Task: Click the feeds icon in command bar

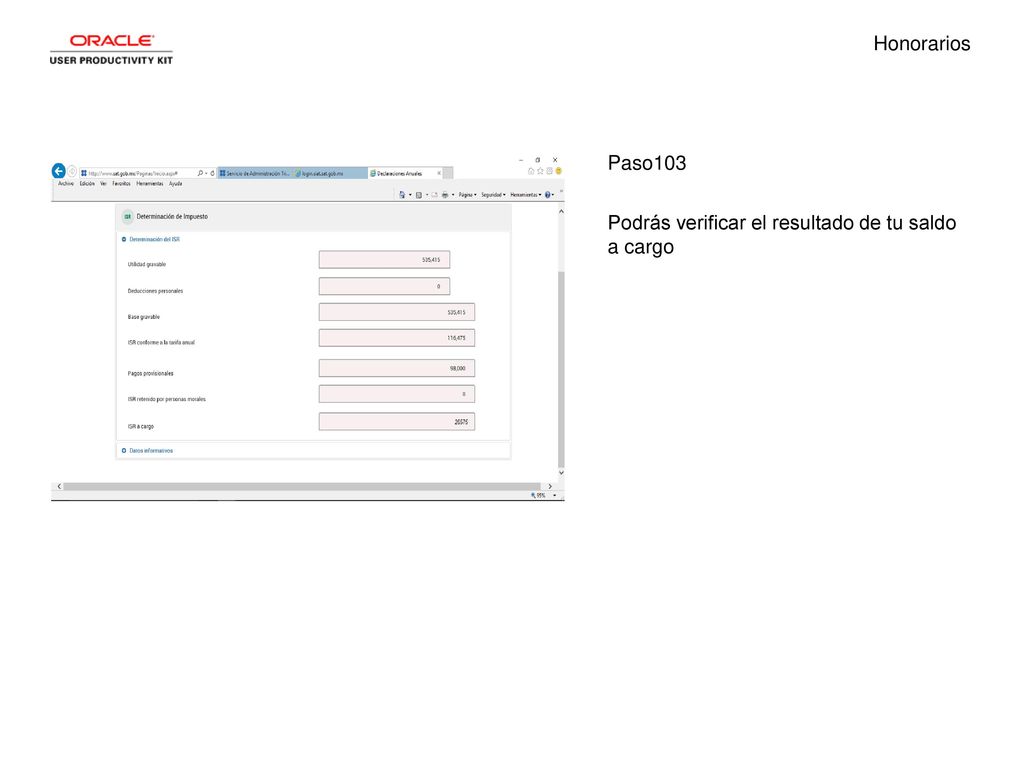Action: click(419, 195)
